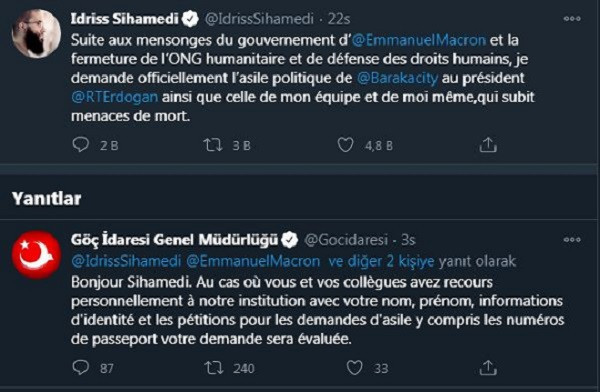Open more options on the Göç İdaresi reply
Viewport: 600px width, 392px height.
click(x=572, y=240)
